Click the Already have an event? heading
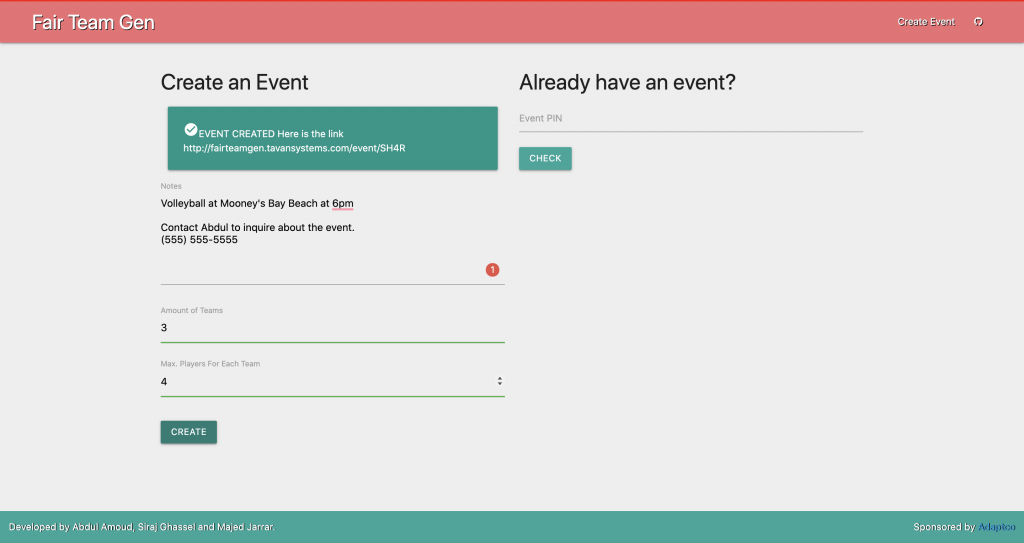The width and height of the screenshot is (1024, 543). [x=627, y=82]
